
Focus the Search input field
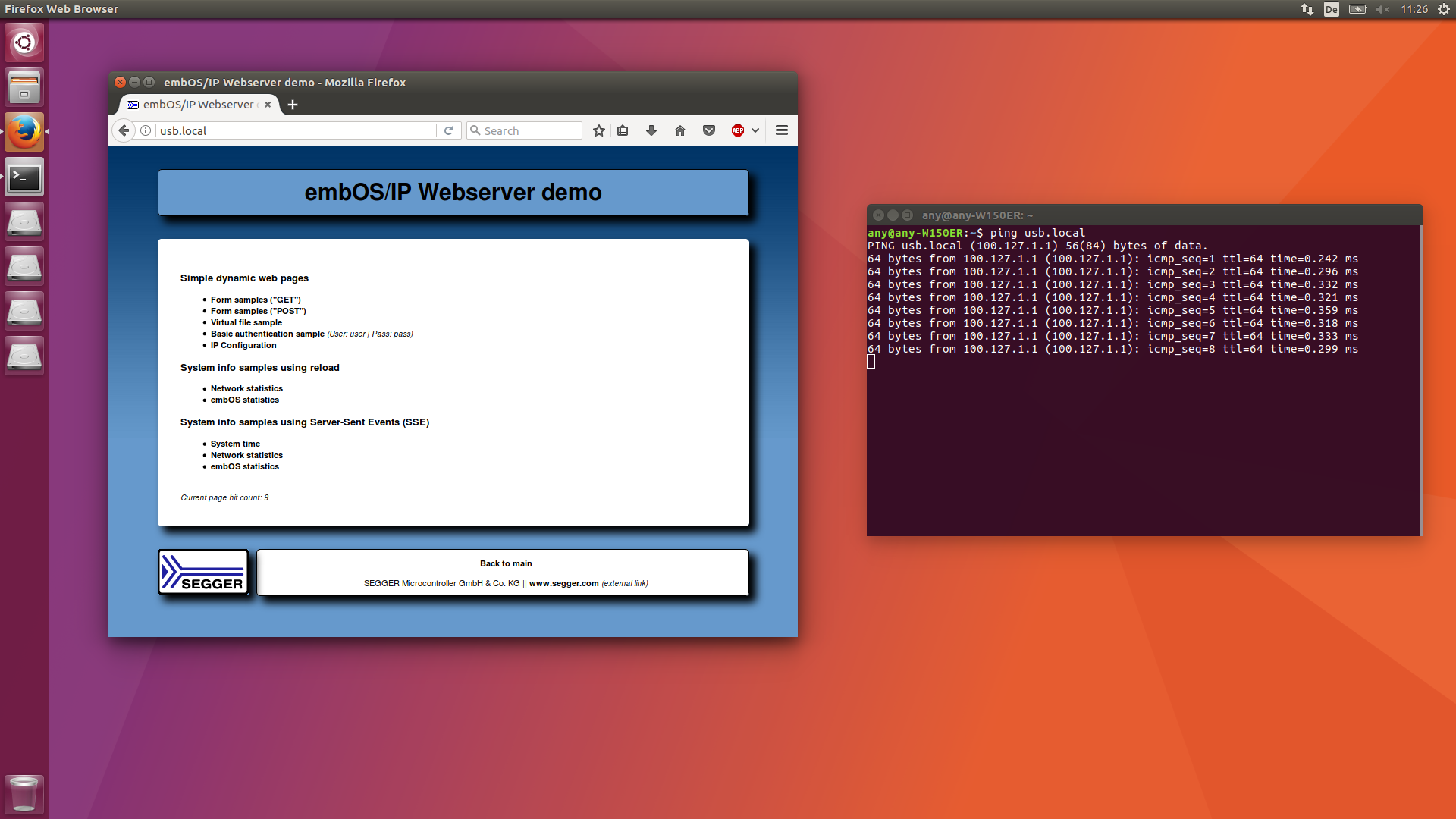[x=524, y=130]
